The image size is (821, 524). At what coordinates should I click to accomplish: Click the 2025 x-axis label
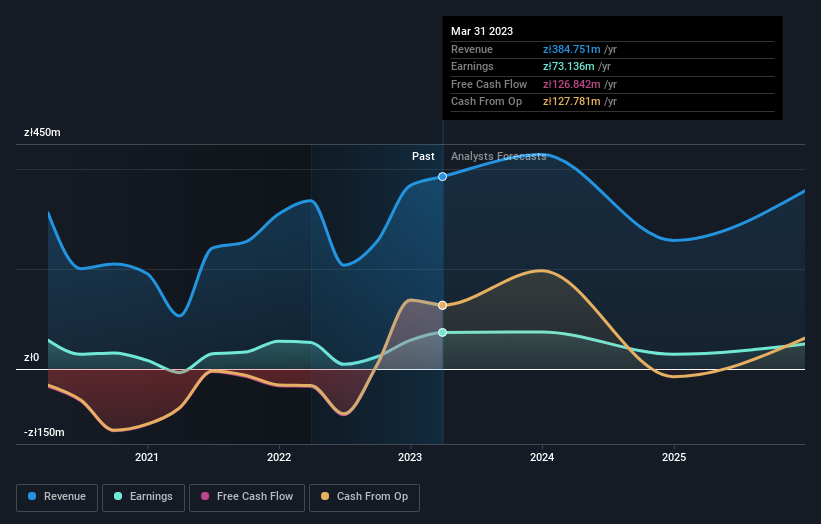point(674,457)
